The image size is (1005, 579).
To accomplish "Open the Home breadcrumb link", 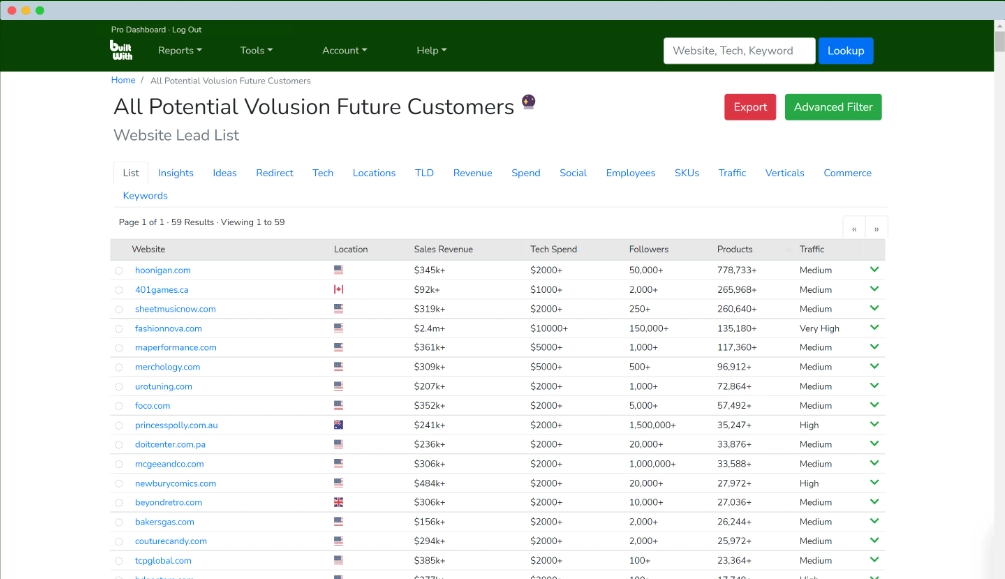I will coord(123,80).
